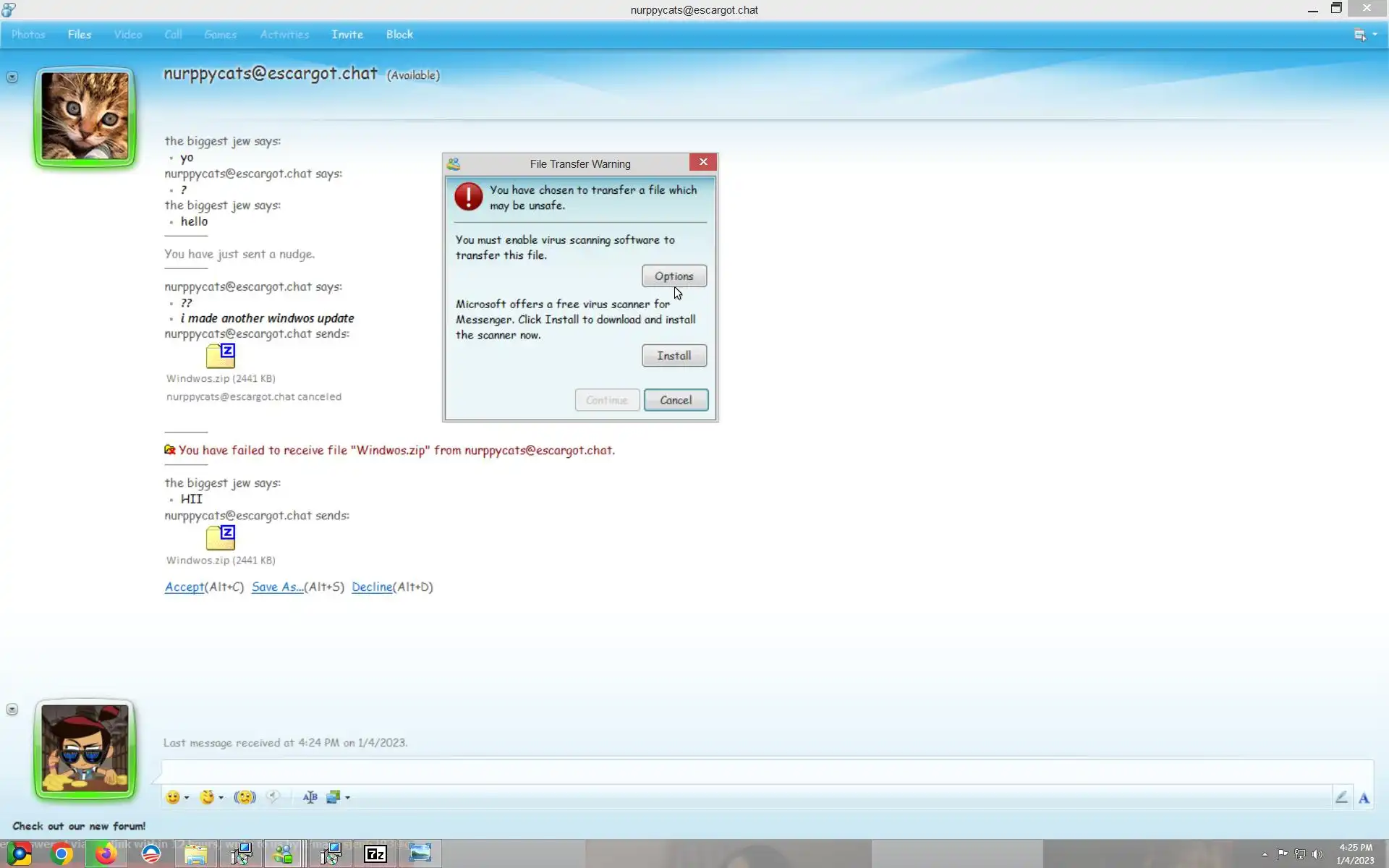The width and height of the screenshot is (1389, 868).
Task: Click the background picture icon in toolbar
Action: (x=333, y=797)
